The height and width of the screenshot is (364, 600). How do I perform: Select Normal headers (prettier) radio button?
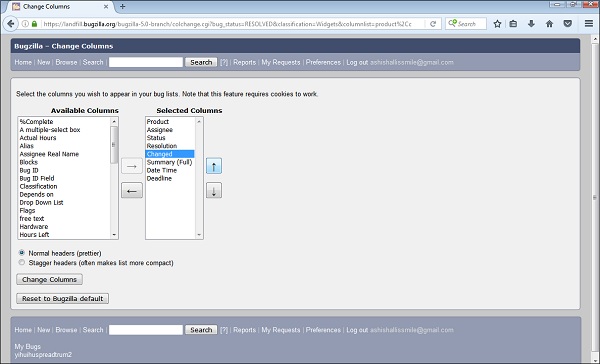pyautogui.click(x=22, y=253)
